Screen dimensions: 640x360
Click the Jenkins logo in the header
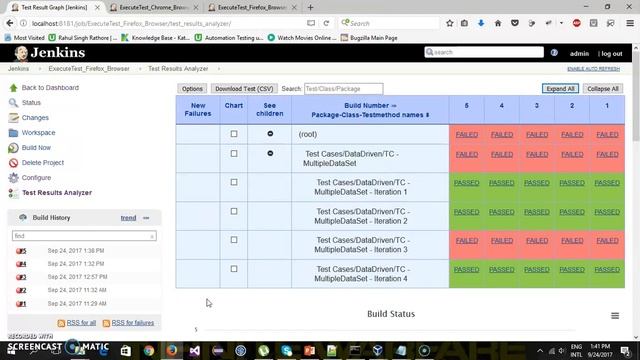(49, 53)
